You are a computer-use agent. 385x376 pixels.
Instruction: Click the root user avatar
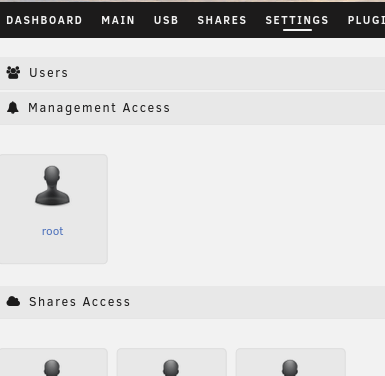point(52,186)
